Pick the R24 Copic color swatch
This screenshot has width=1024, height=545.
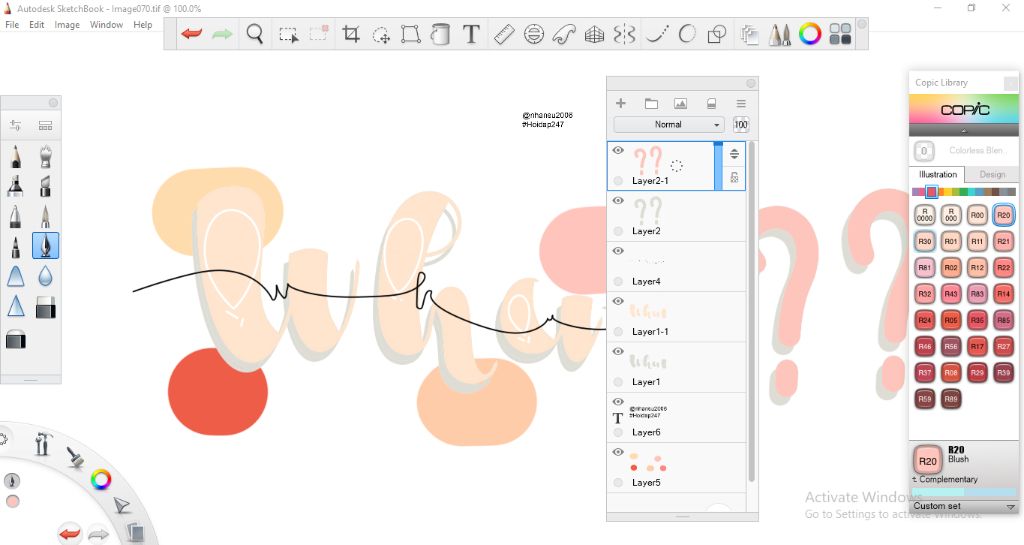pos(925,320)
